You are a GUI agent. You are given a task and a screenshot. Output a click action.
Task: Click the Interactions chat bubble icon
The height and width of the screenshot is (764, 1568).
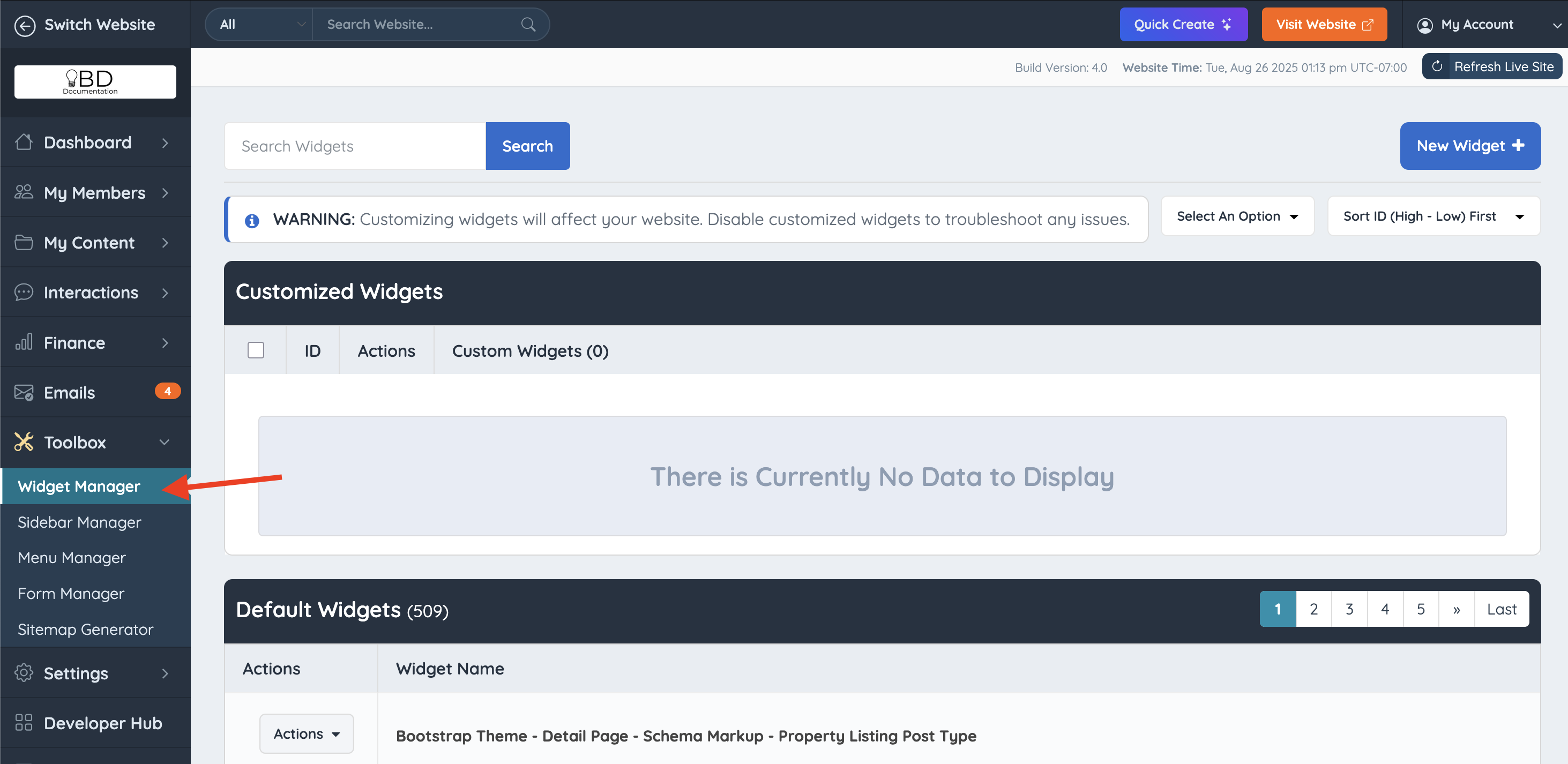click(24, 292)
